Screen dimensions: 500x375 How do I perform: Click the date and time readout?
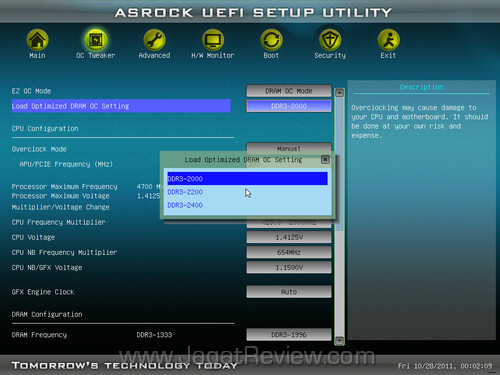pos(445,366)
